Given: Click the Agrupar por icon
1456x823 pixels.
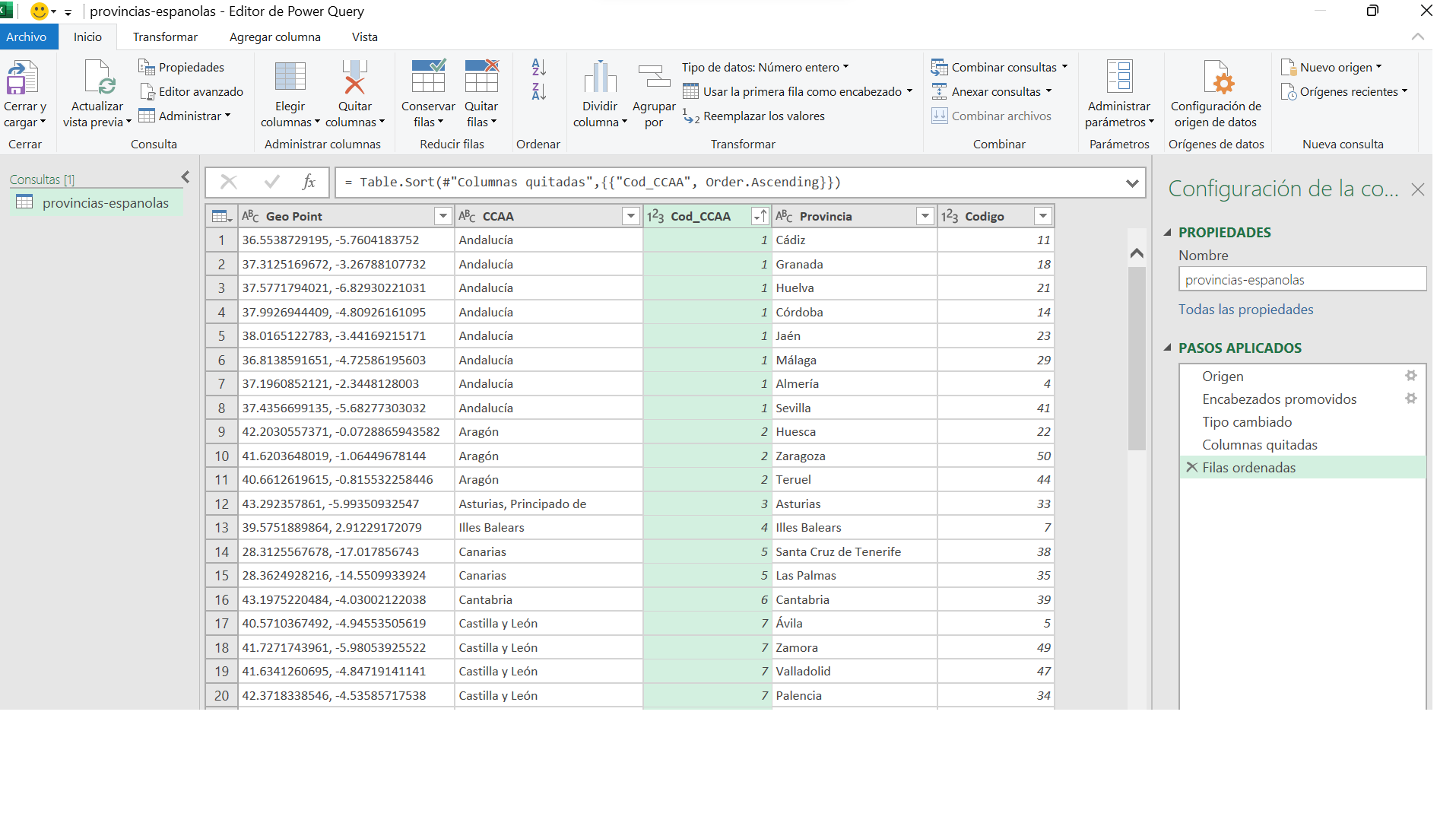Looking at the screenshot, I should [654, 77].
